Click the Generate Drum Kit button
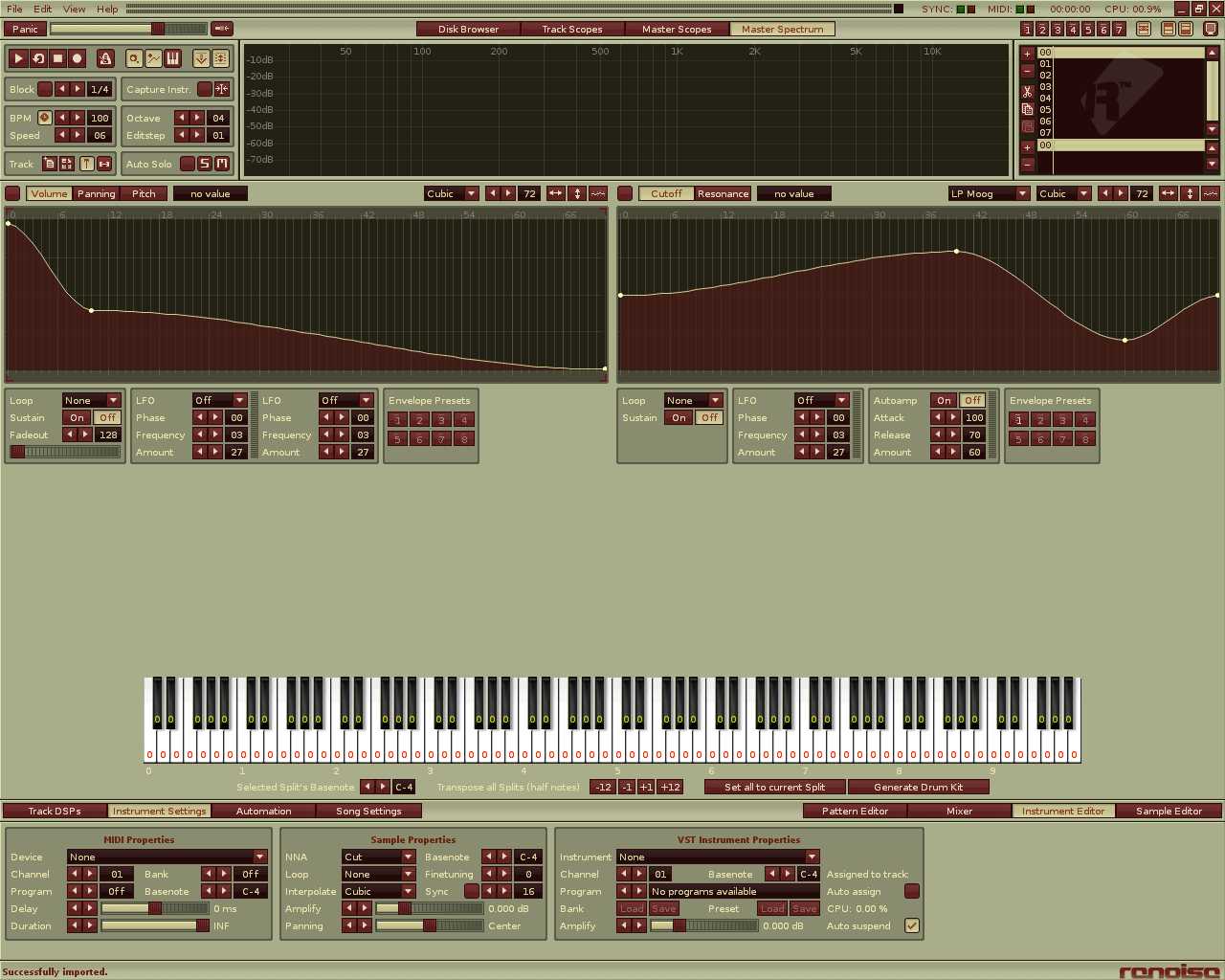Viewport: 1225px width, 980px height. point(918,787)
